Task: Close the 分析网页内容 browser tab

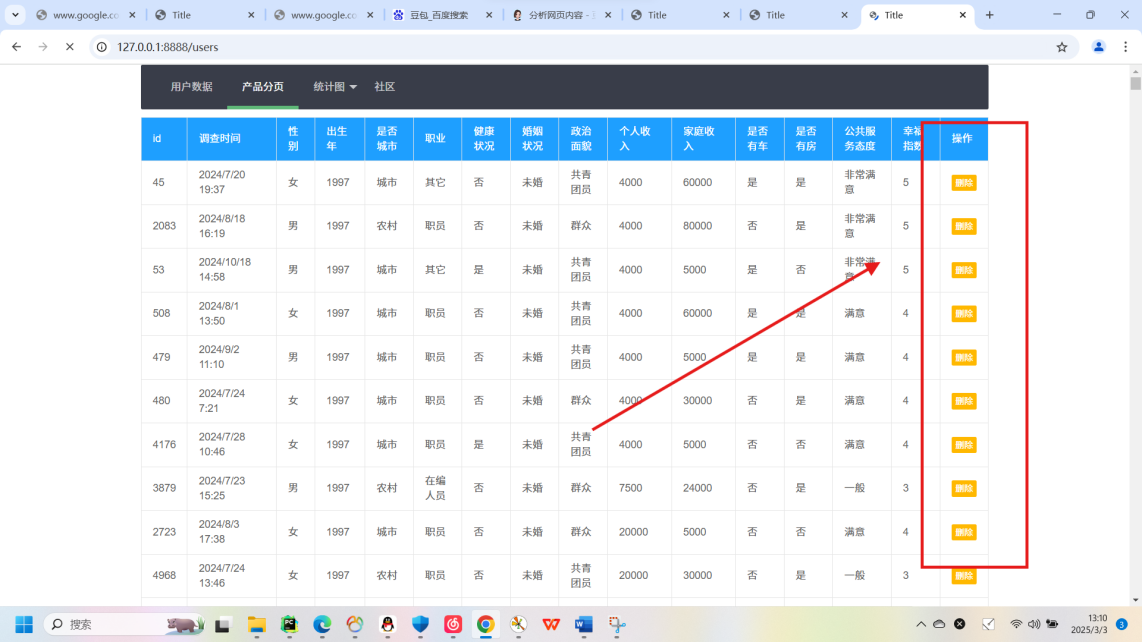Action: pyautogui.click(x=608, y=15)
